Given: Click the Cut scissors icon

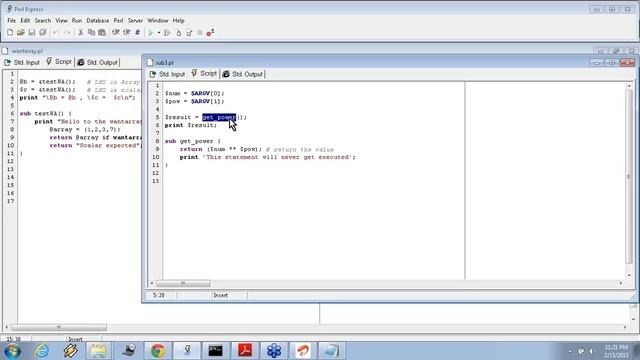Looking at the screenshot, I should click(80, 32).
